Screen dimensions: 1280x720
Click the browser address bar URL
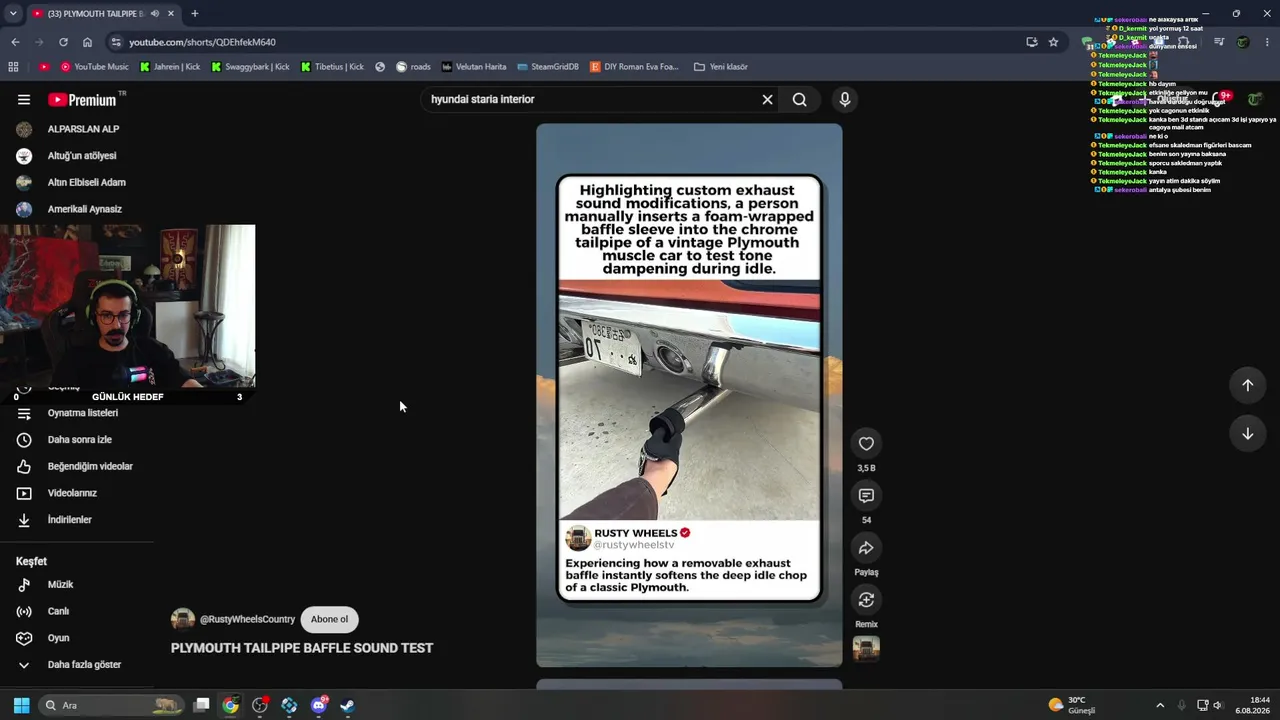202,42
